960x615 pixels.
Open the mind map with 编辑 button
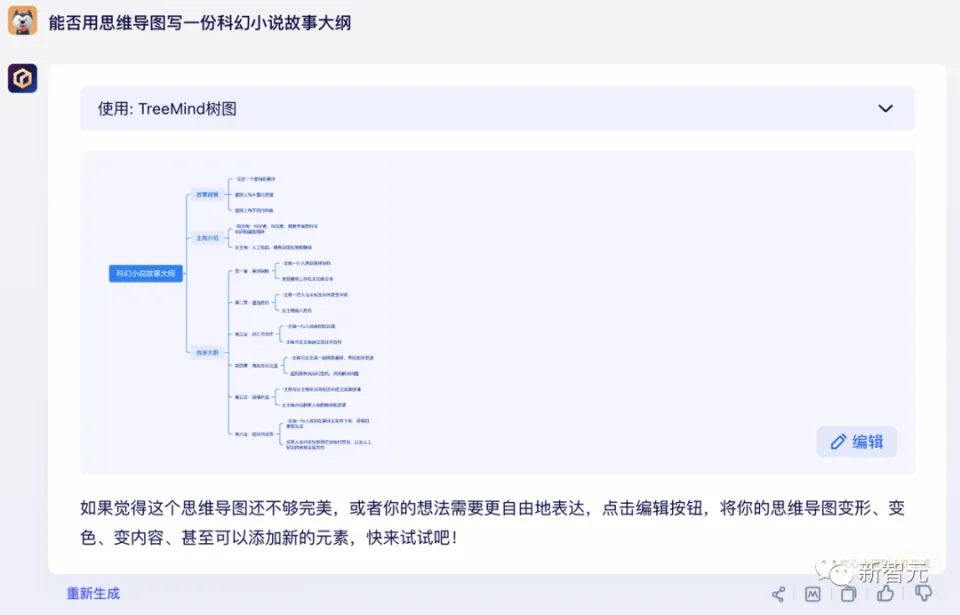(856, 442)
